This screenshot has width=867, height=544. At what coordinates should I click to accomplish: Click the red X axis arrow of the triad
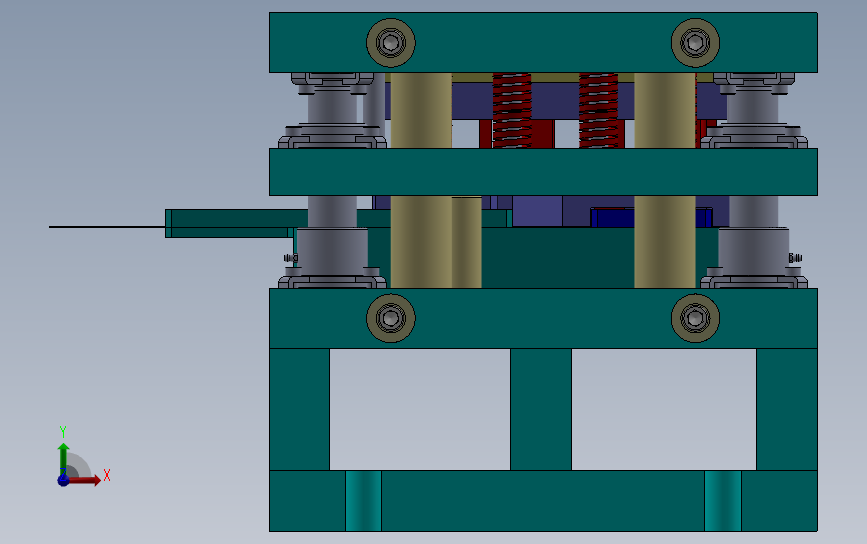click(x=85, y=480)
